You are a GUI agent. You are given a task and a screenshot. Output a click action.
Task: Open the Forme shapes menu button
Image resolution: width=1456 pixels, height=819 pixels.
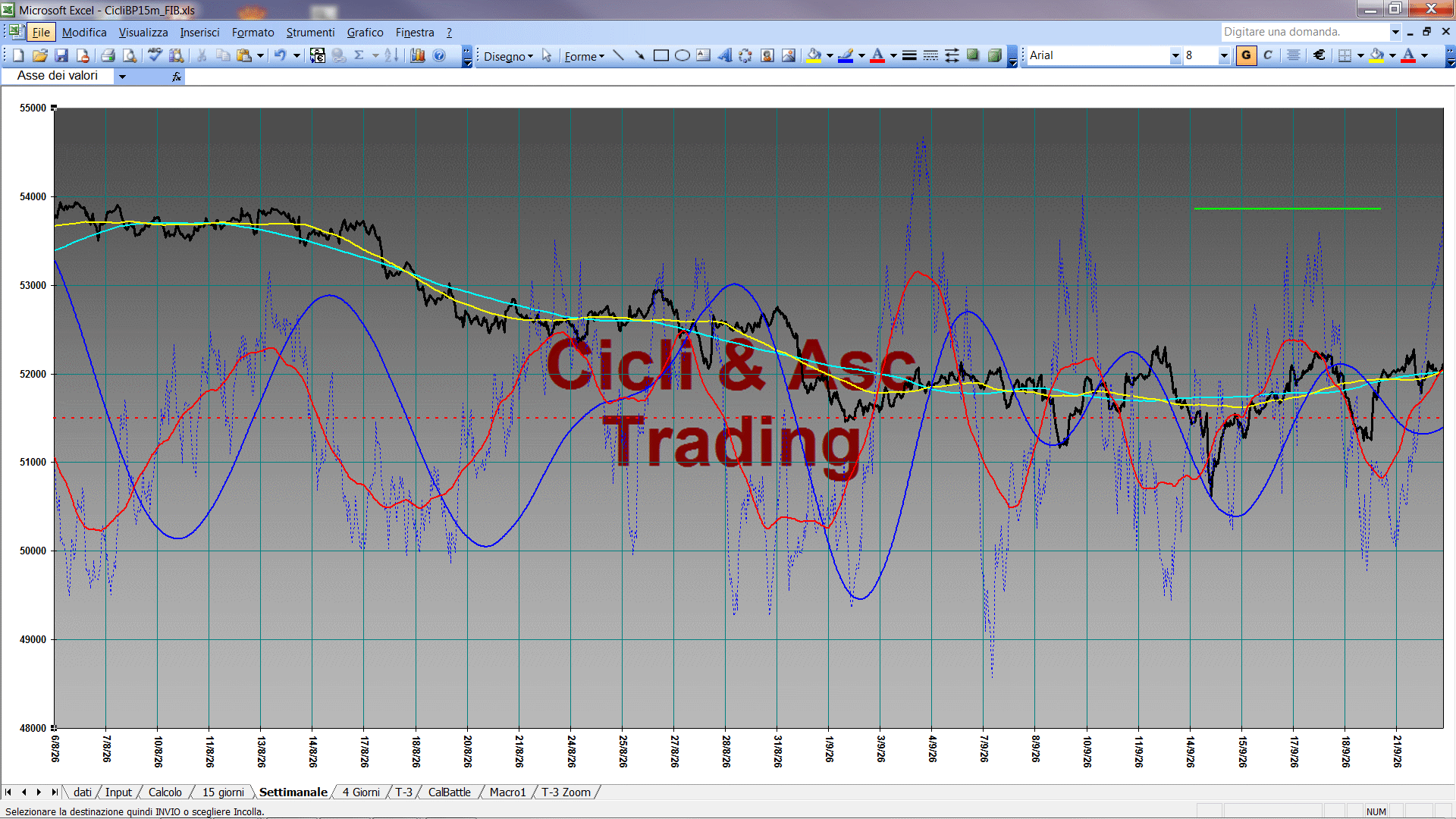[584, 56]
